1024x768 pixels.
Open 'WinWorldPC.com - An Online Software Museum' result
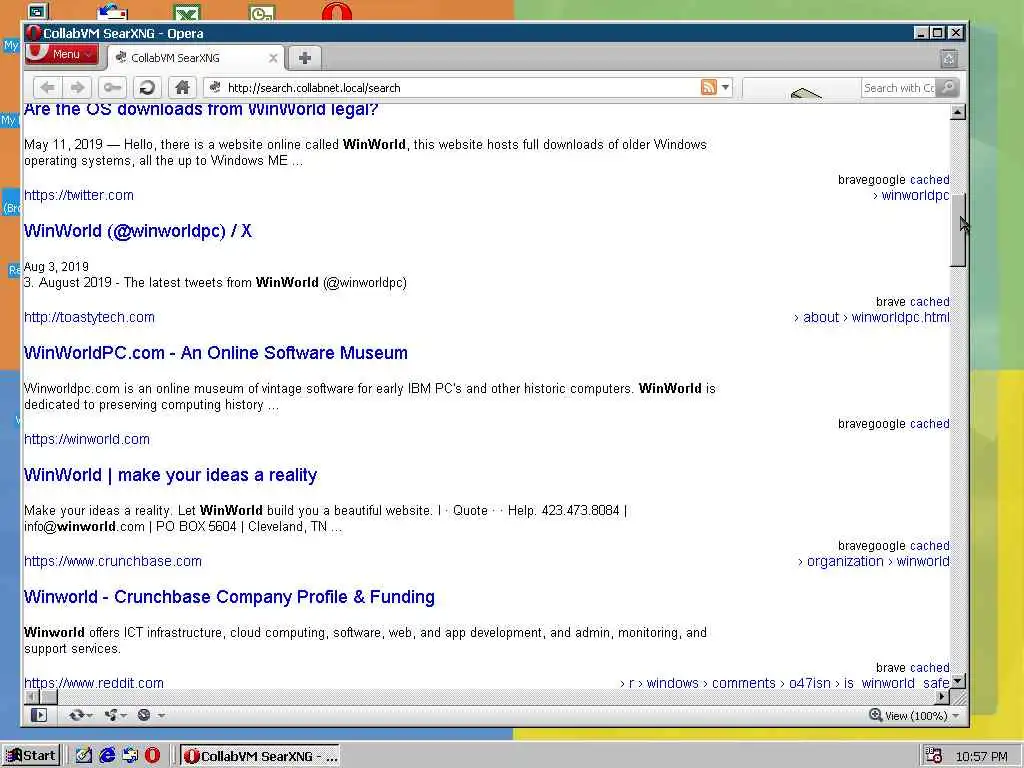[216, 353]
